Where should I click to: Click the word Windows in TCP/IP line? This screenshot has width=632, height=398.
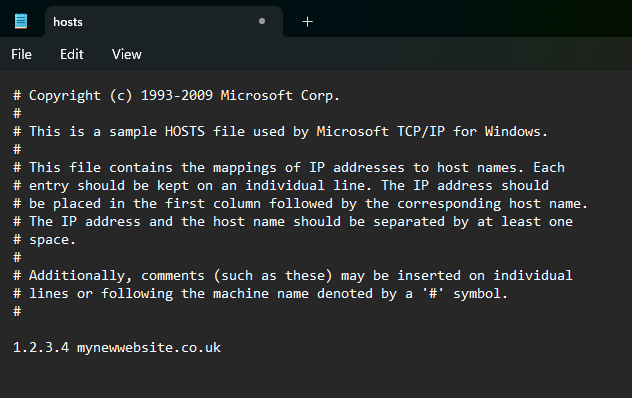coord(516,131)
